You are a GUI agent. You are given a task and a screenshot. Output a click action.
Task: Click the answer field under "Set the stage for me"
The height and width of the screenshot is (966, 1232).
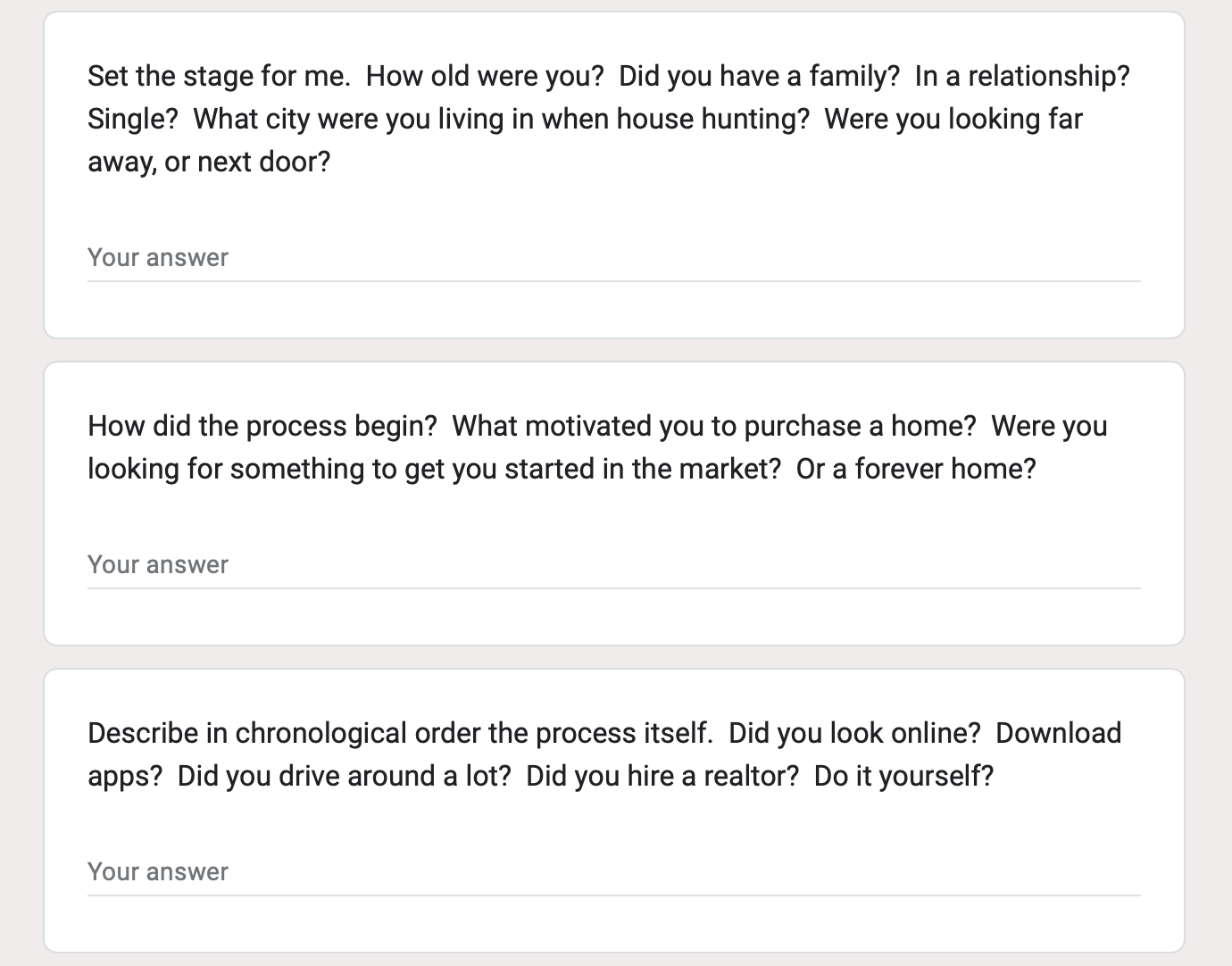(613, 258)
